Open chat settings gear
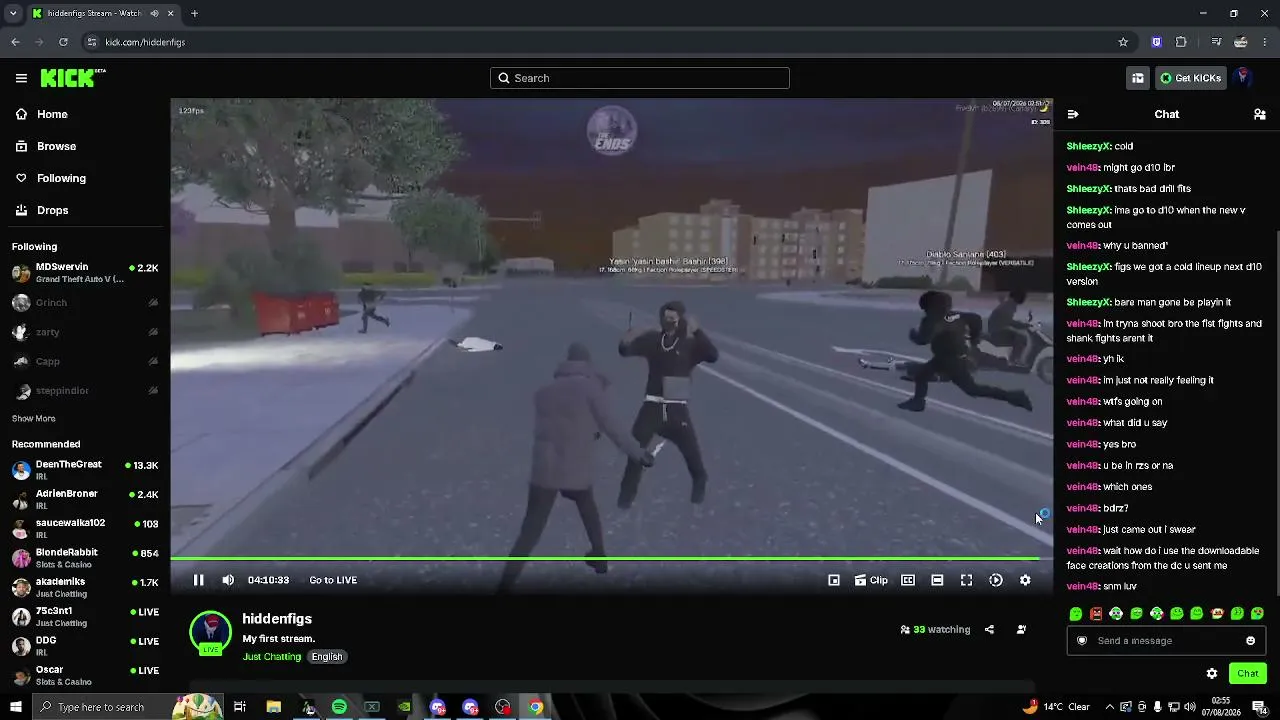 pyautogui.click(x=1212, y=673)
